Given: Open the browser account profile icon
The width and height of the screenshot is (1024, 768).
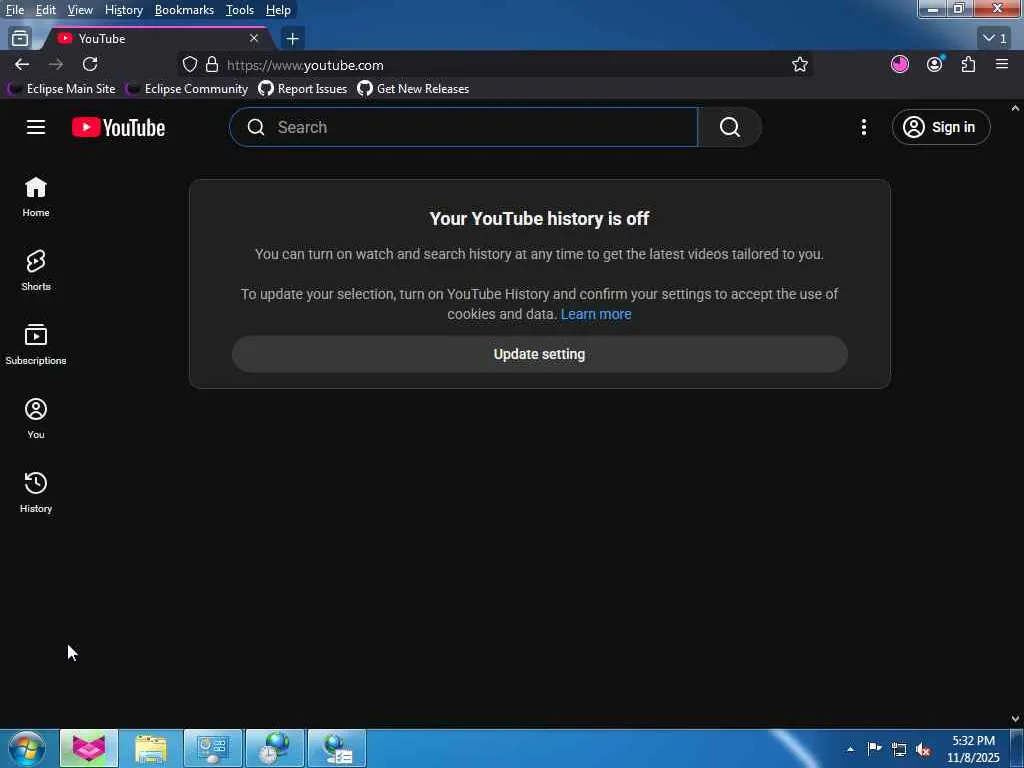Looking at the screenshot, I should point(935,64).
